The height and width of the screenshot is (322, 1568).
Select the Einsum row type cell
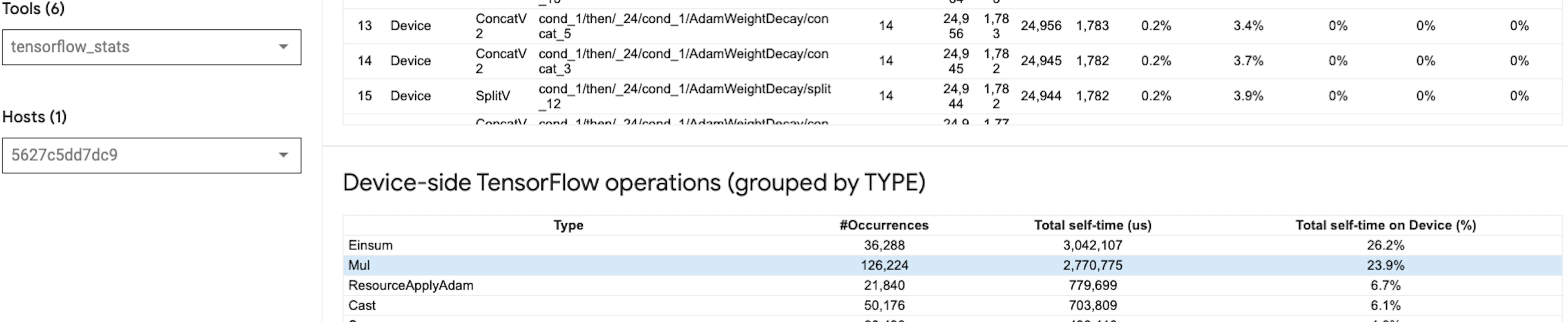(371, 245)
